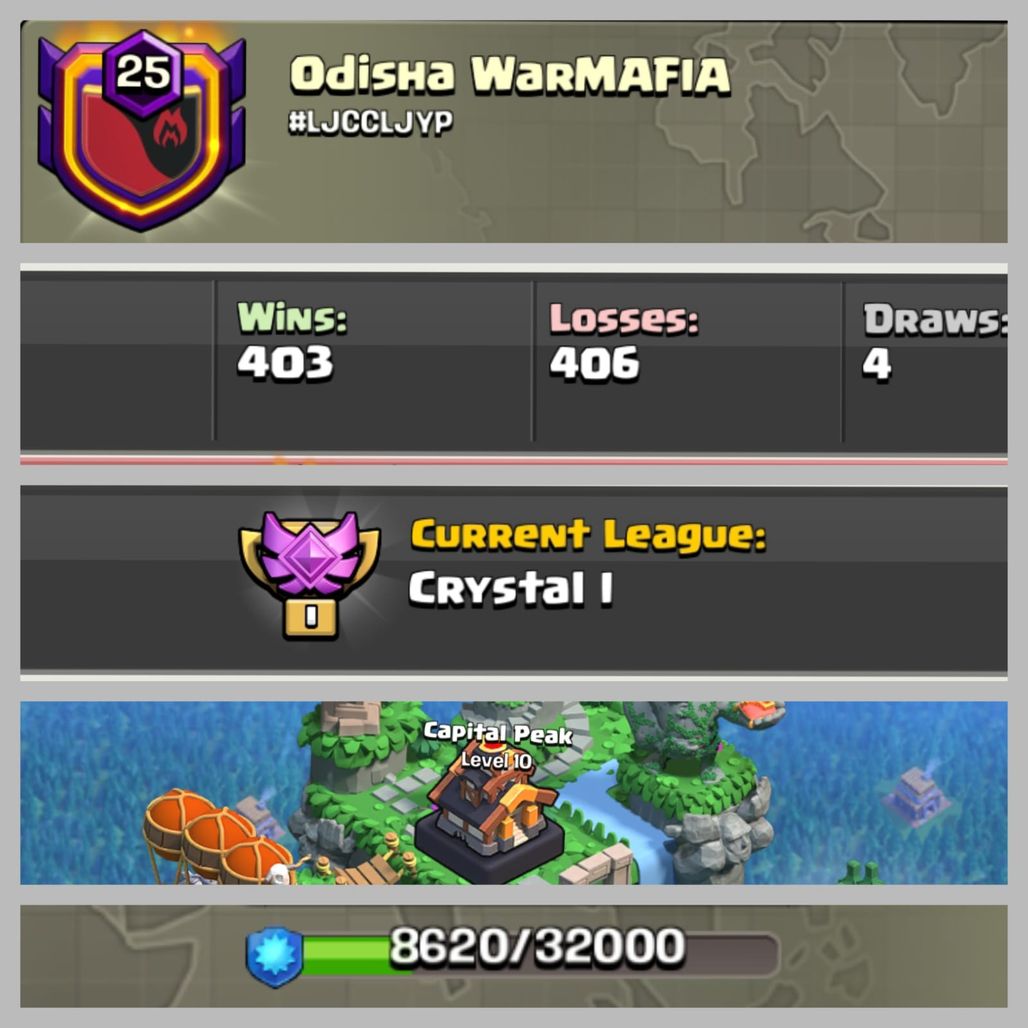Click the blue clan XP shield icon
1028x1028 pixels.
click(274, 956)
